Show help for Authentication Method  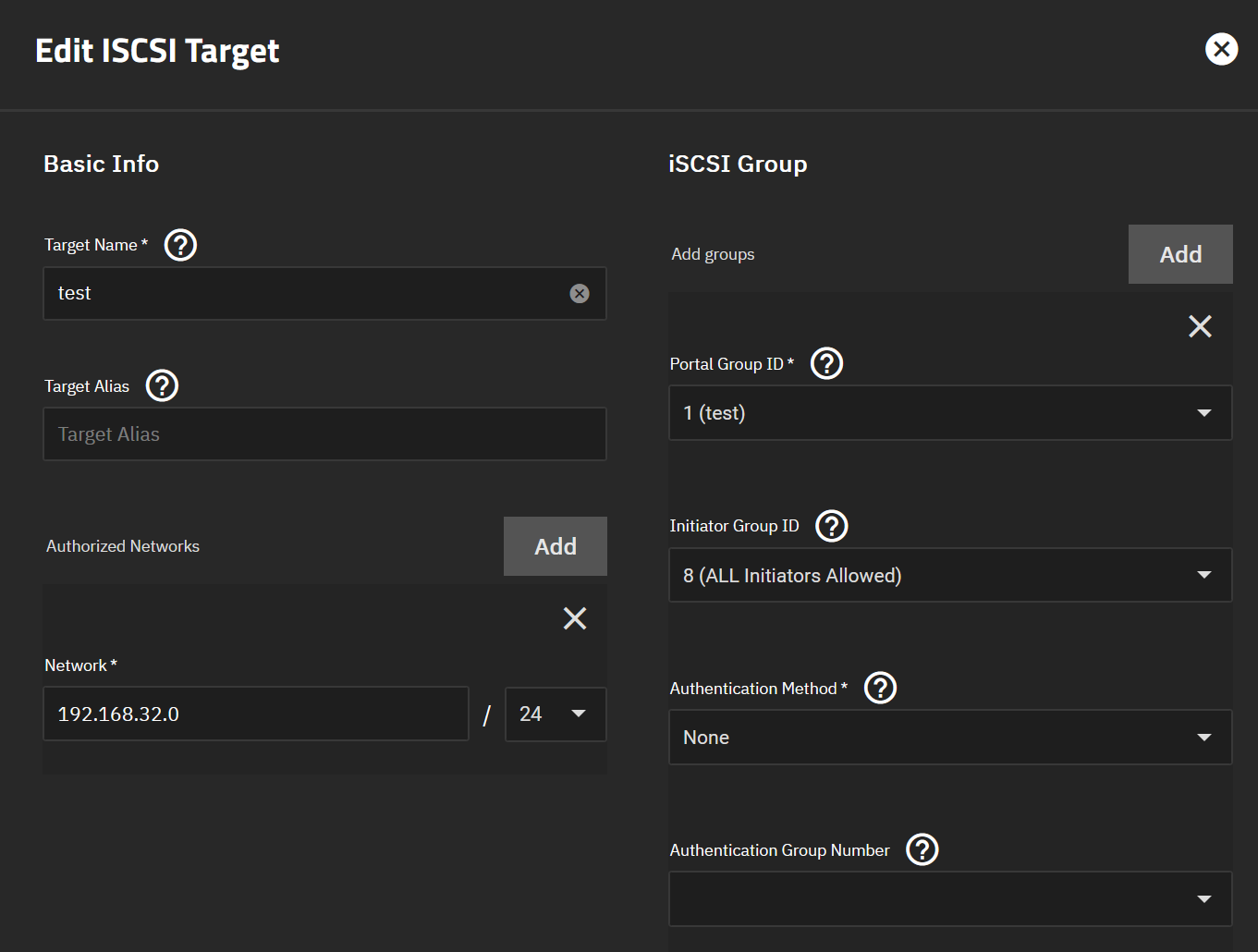[x=880, y=688]
